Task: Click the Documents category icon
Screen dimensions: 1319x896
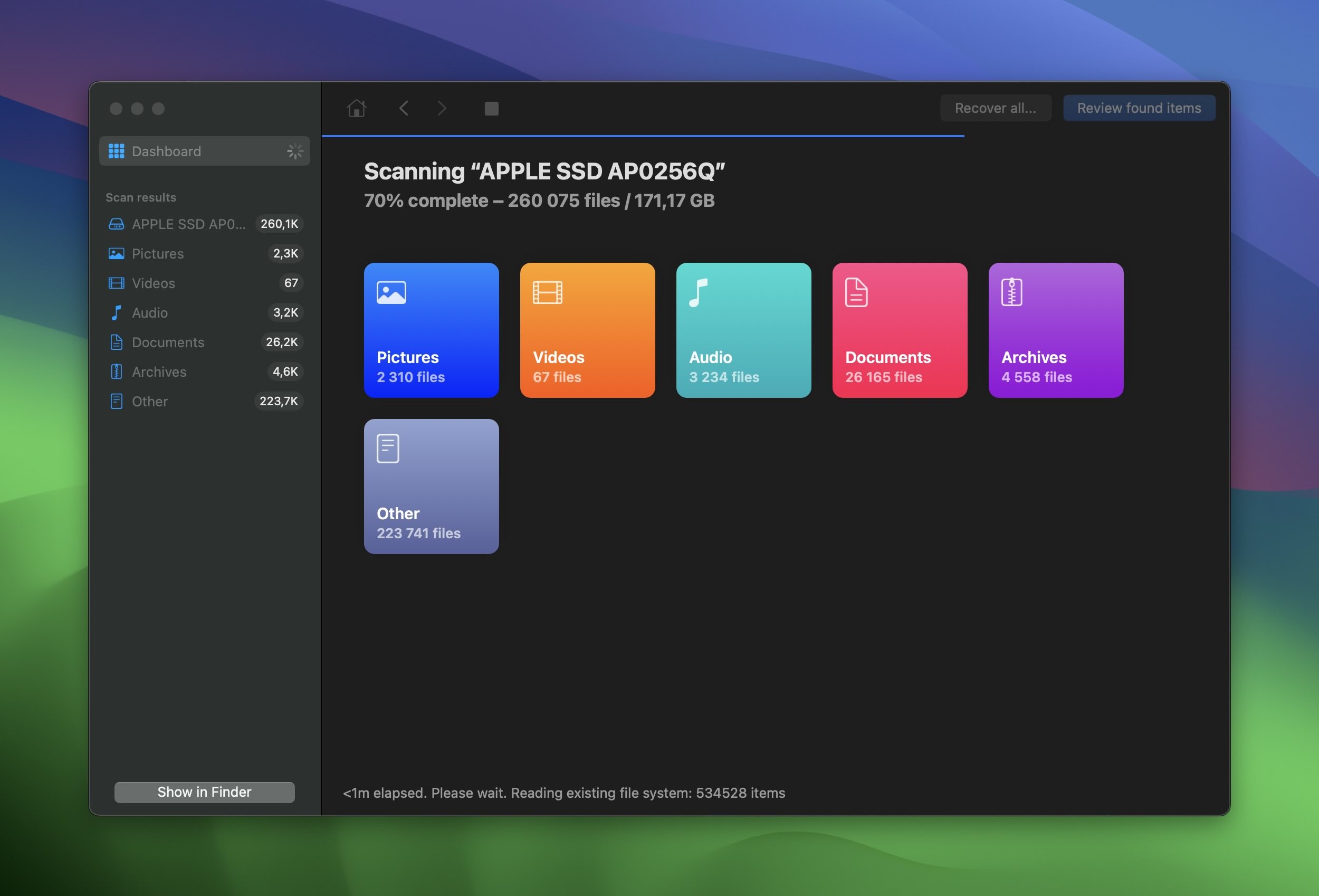Action: [855, 291]
